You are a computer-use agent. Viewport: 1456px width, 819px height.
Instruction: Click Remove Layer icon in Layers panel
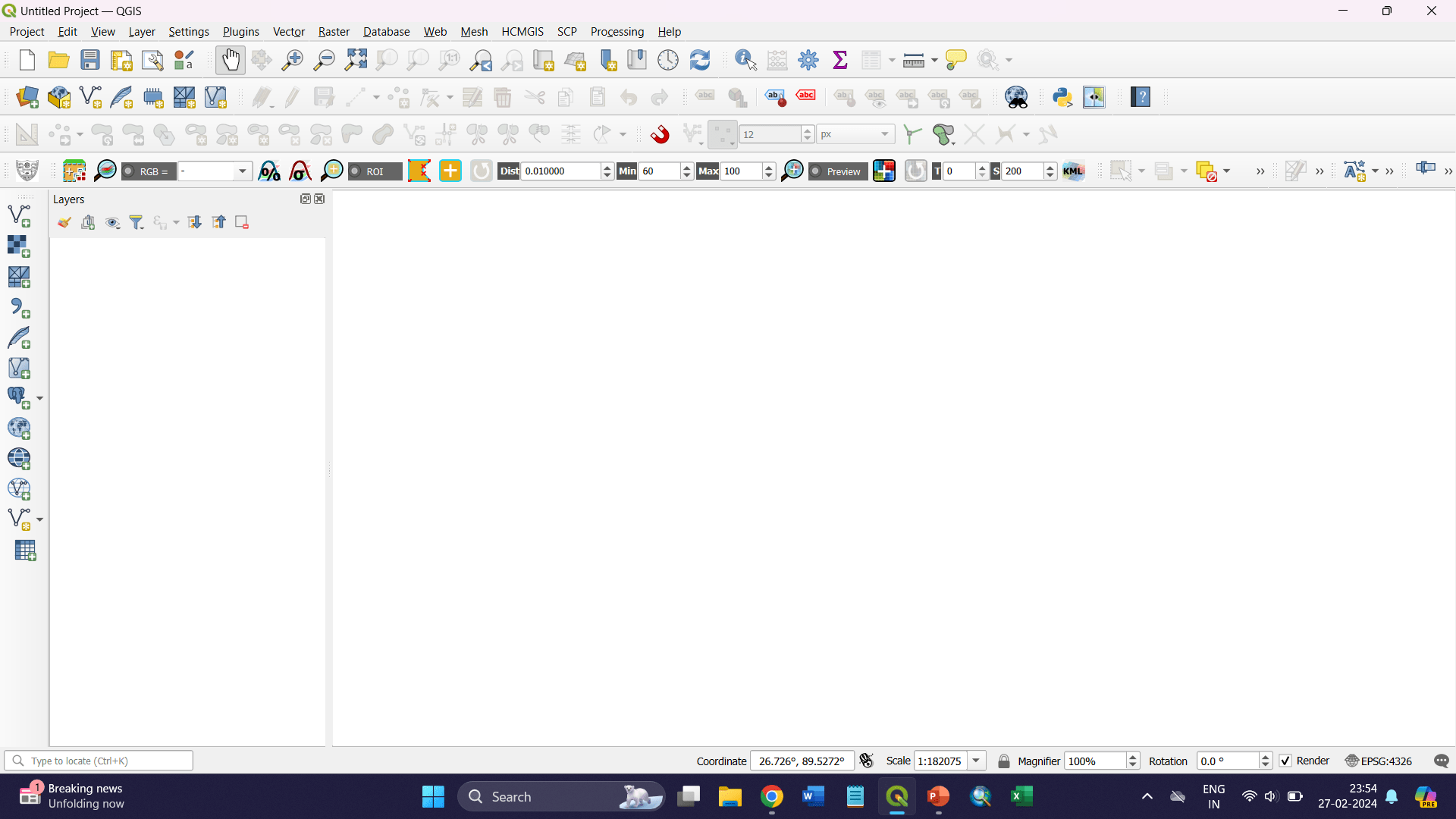point(242,222)
